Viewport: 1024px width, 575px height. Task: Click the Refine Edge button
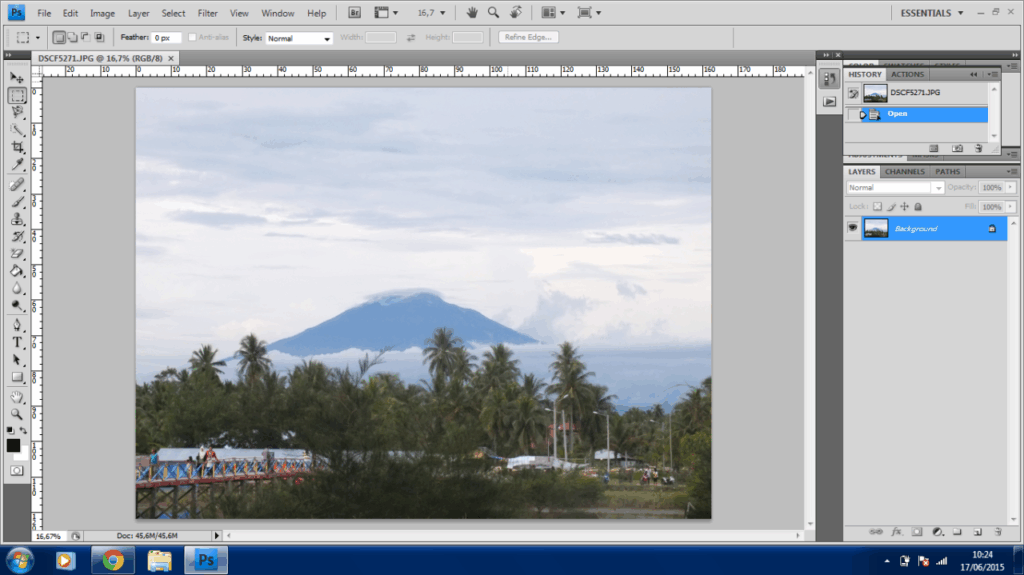coord(528,37)
